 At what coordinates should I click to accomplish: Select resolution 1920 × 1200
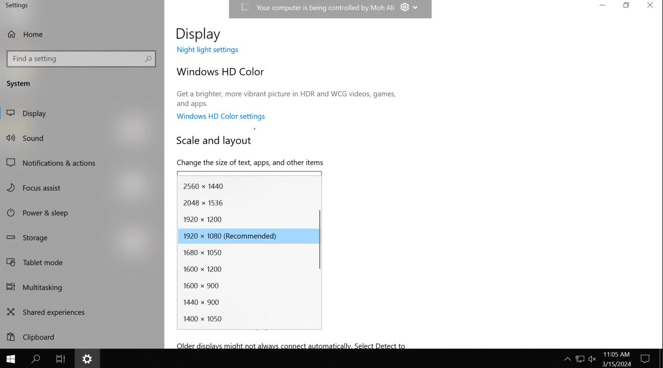[249, 219]
